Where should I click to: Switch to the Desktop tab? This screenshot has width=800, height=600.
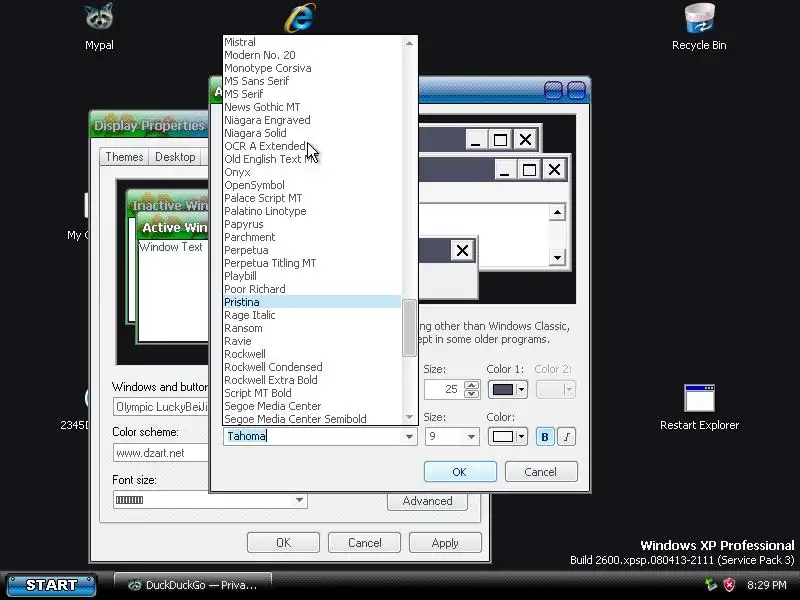(175, 157)
